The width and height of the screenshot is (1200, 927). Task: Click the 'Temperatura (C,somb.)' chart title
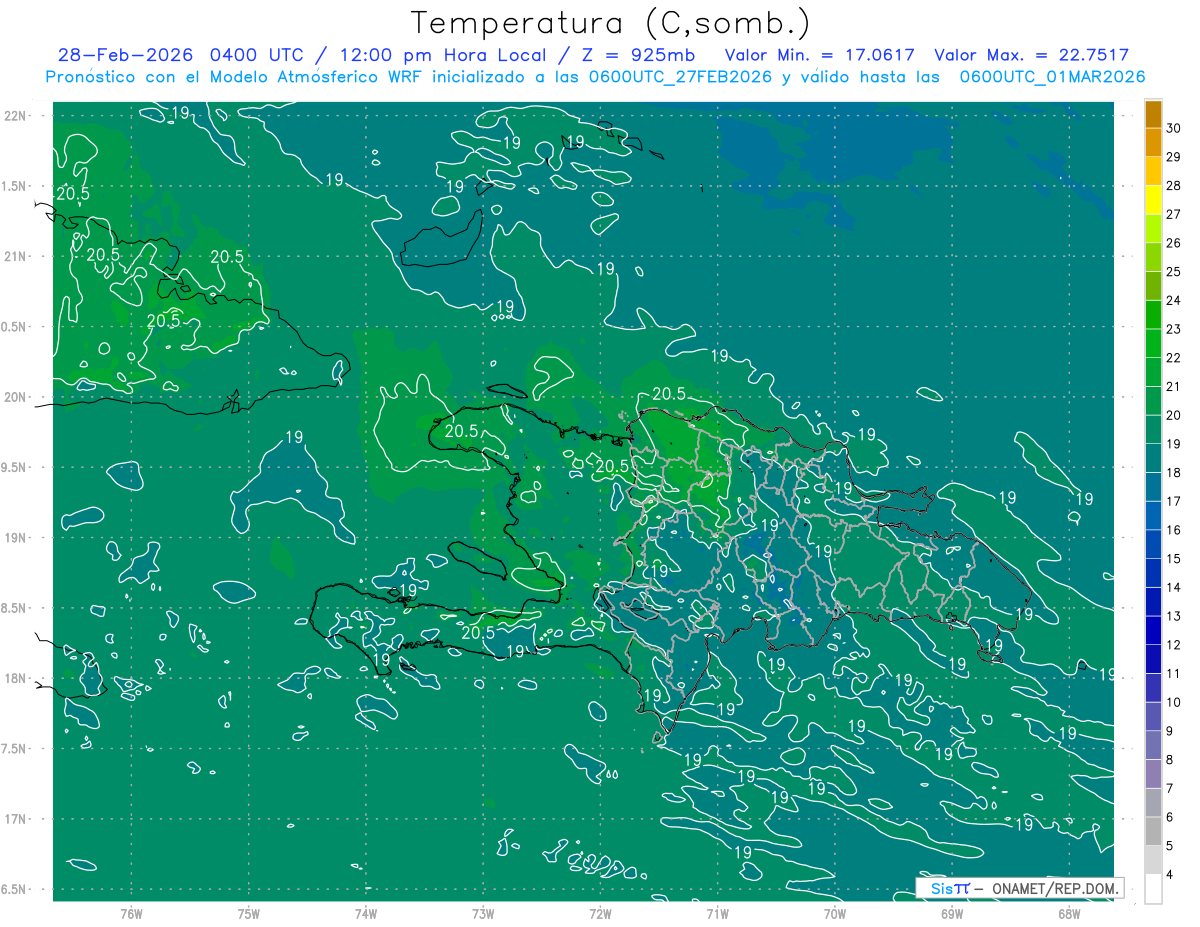coord(611,24)
